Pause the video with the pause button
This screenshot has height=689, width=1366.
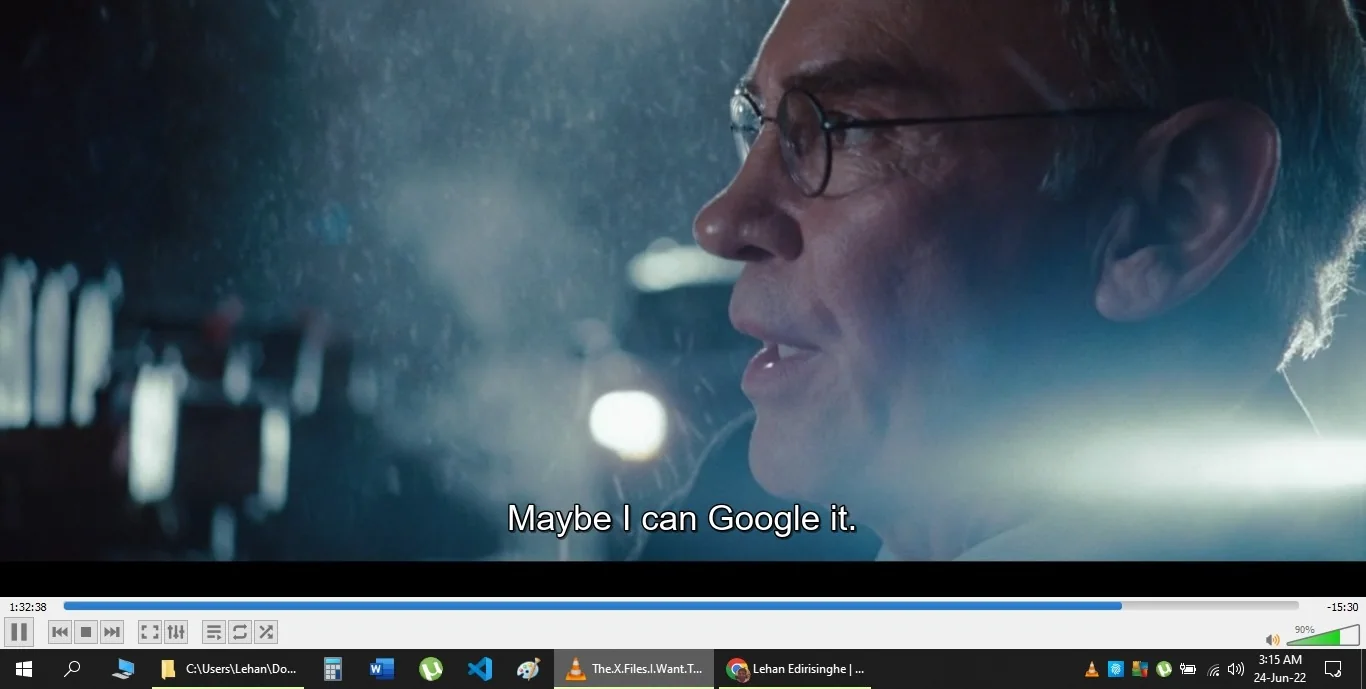coord(19,632)
